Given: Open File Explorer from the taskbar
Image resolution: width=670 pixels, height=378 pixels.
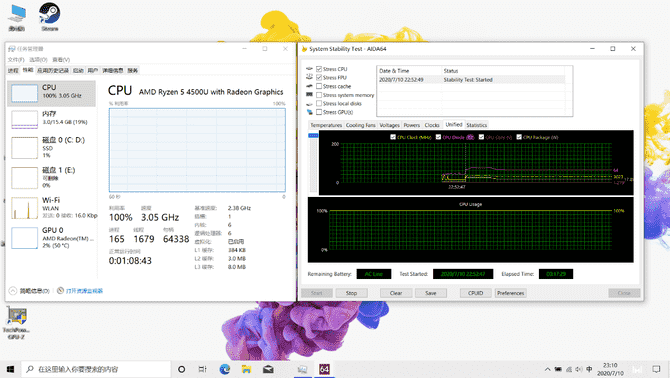Looking at the screenshot, I should click(246, 369).
